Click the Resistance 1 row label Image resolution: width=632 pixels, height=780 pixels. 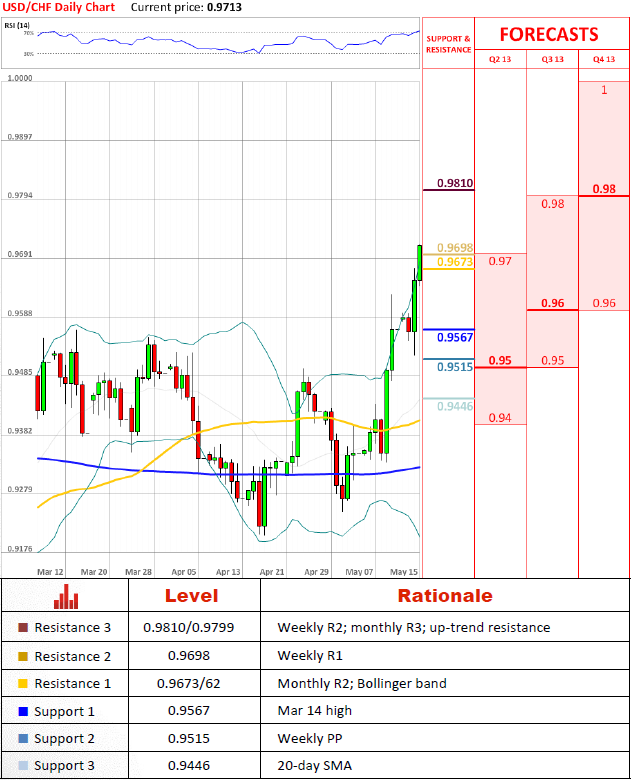(x=73, y=684)
